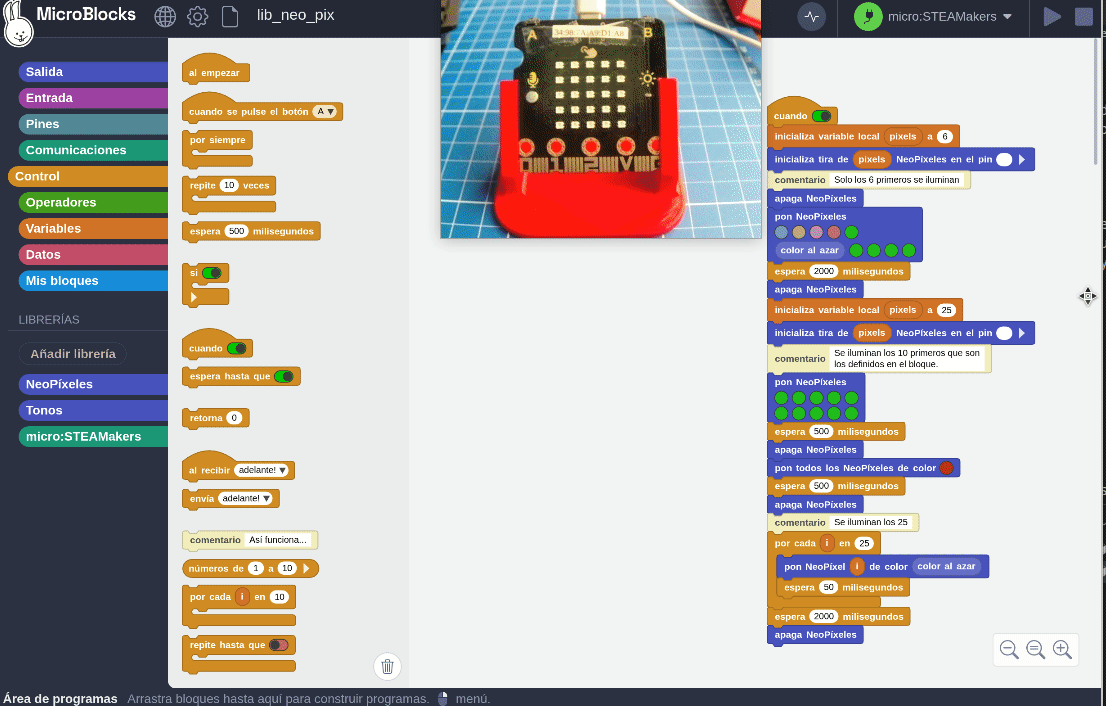Toggle pin switch in second 'inicializa tira' block
Image resolution: width=1106 pixels, height=706 pixels.
tap(1004, 333)
